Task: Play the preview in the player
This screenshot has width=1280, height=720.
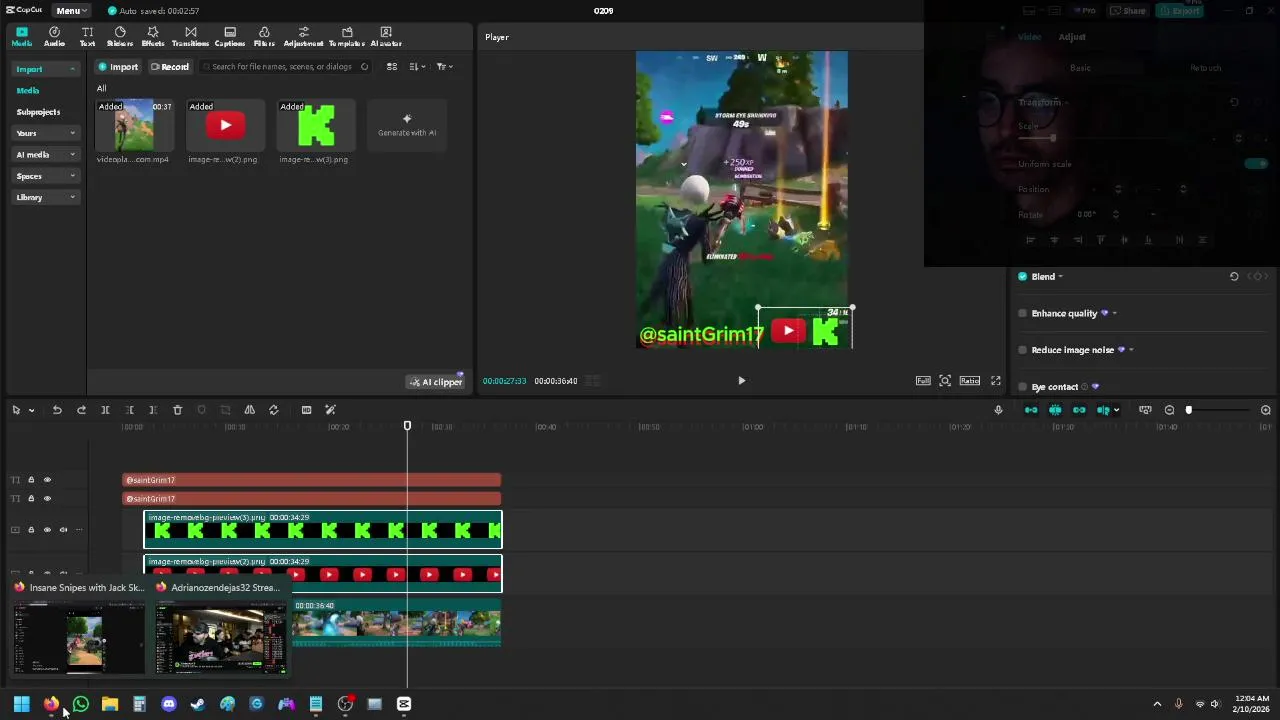Action: coord(741,381)
